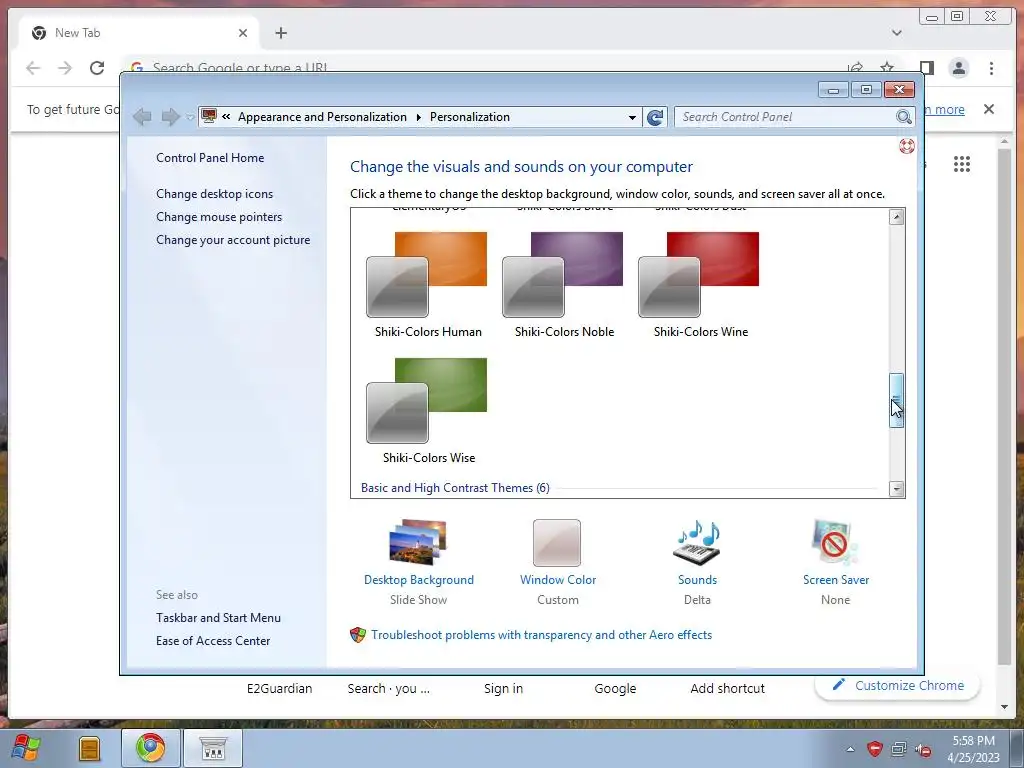The width and height of the screenshot is (1024, 768).
Task: Click in the Search Control Panel field
Action: [x=786, y=117]
